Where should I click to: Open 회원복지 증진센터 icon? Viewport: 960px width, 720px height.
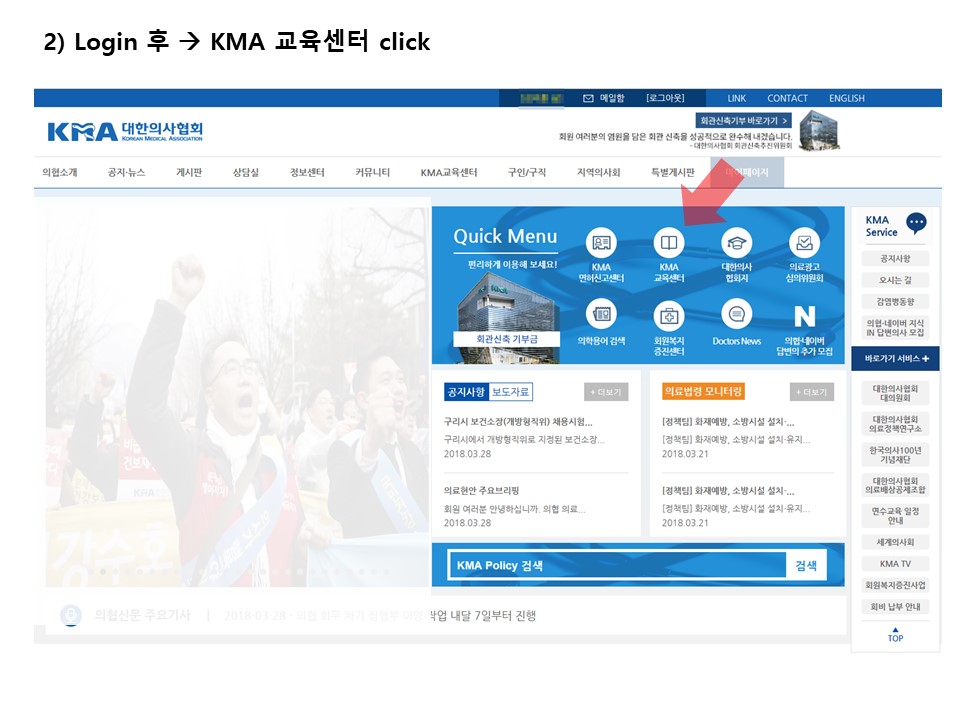click(x=668, y=317)
